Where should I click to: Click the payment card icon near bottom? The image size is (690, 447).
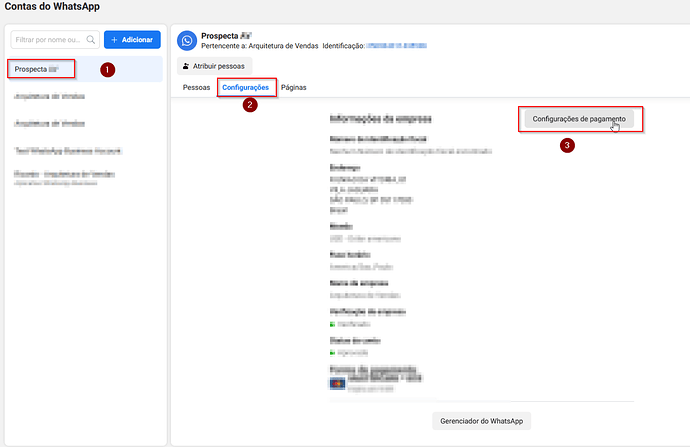[x=338, y=384]
